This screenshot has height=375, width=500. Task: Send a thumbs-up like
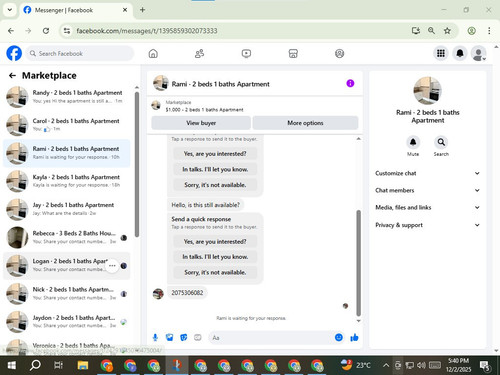[x=354, y=338]
